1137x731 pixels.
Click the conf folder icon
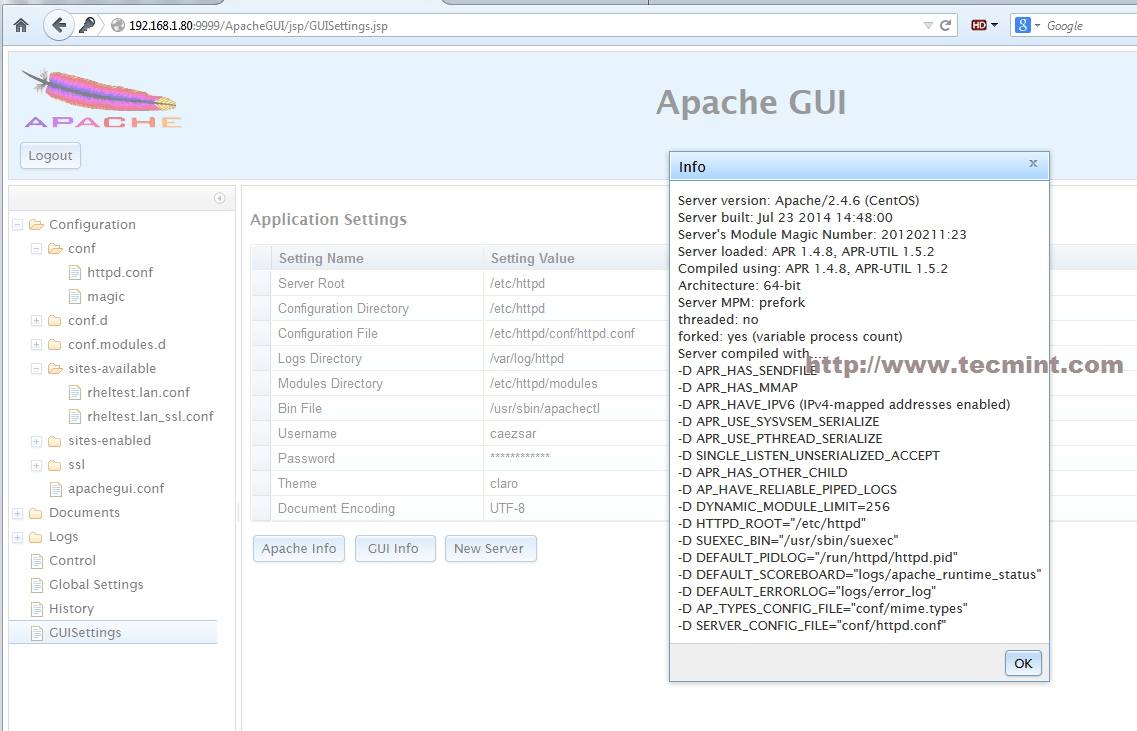[x=55, y=249]
